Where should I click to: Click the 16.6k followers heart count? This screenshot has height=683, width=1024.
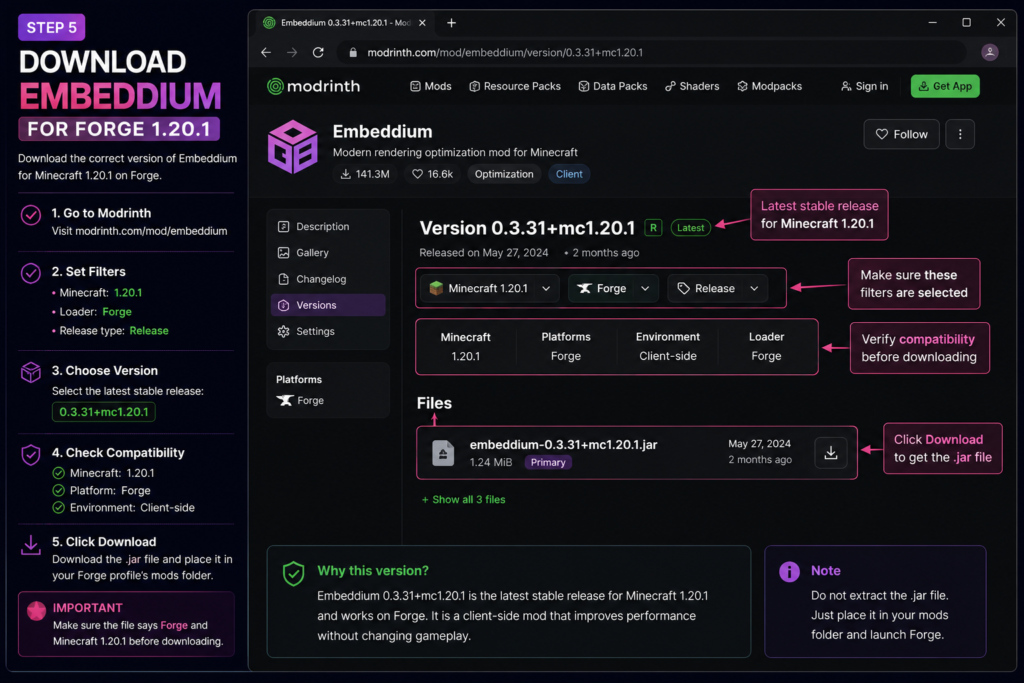tap(432, 174)
